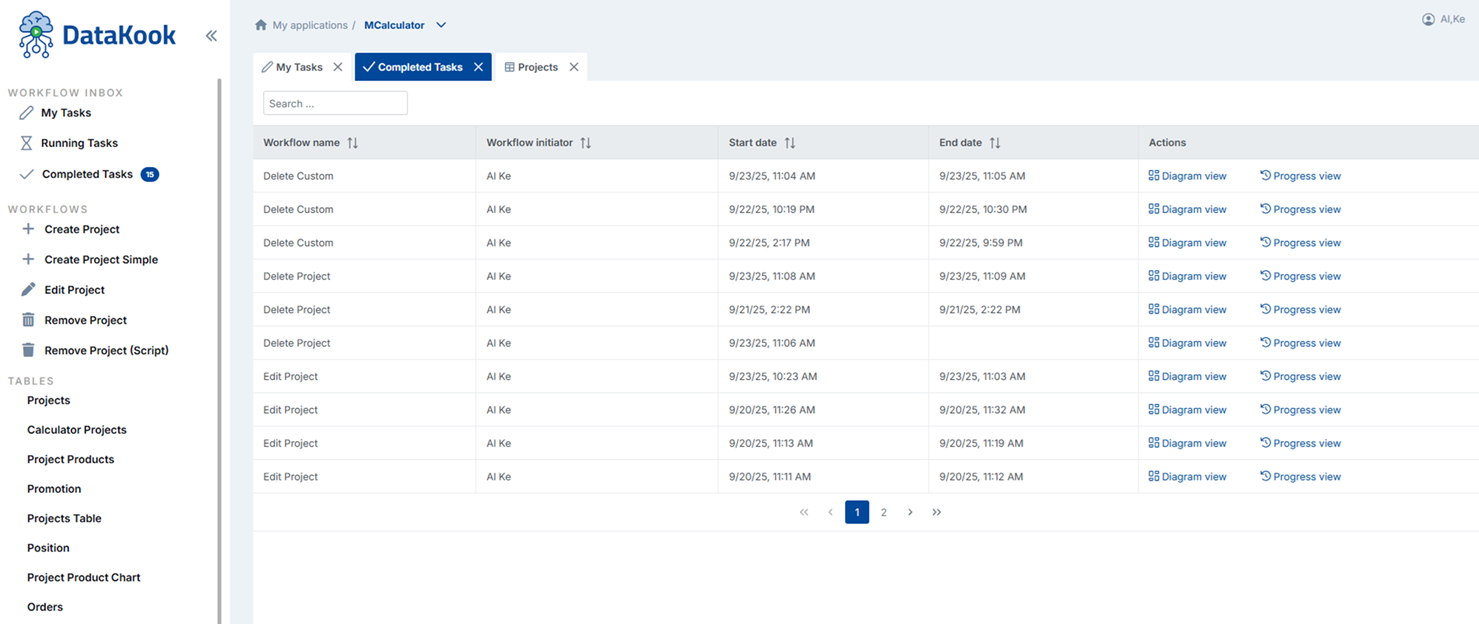The width and height of the screenshot is (1479, 624).
Task: Open Diagram view for the Delete Project row
Action: pyautogui.click(x=1192, y=275)
